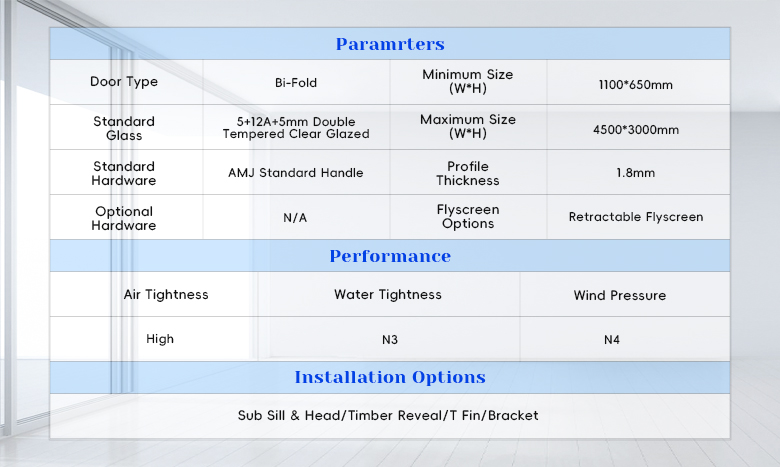780x467 pixels.
Task: Click the Double Tempered Clear Glazed text
Action: pyautogui.click(x=296, y=128)
